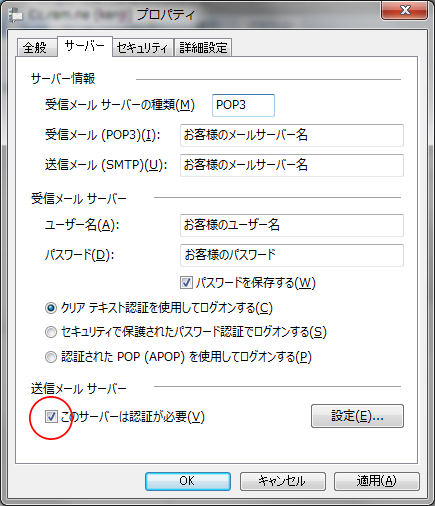435x506 pixels.
Task: Select the サーバー tab
Action: coord(85,46)
